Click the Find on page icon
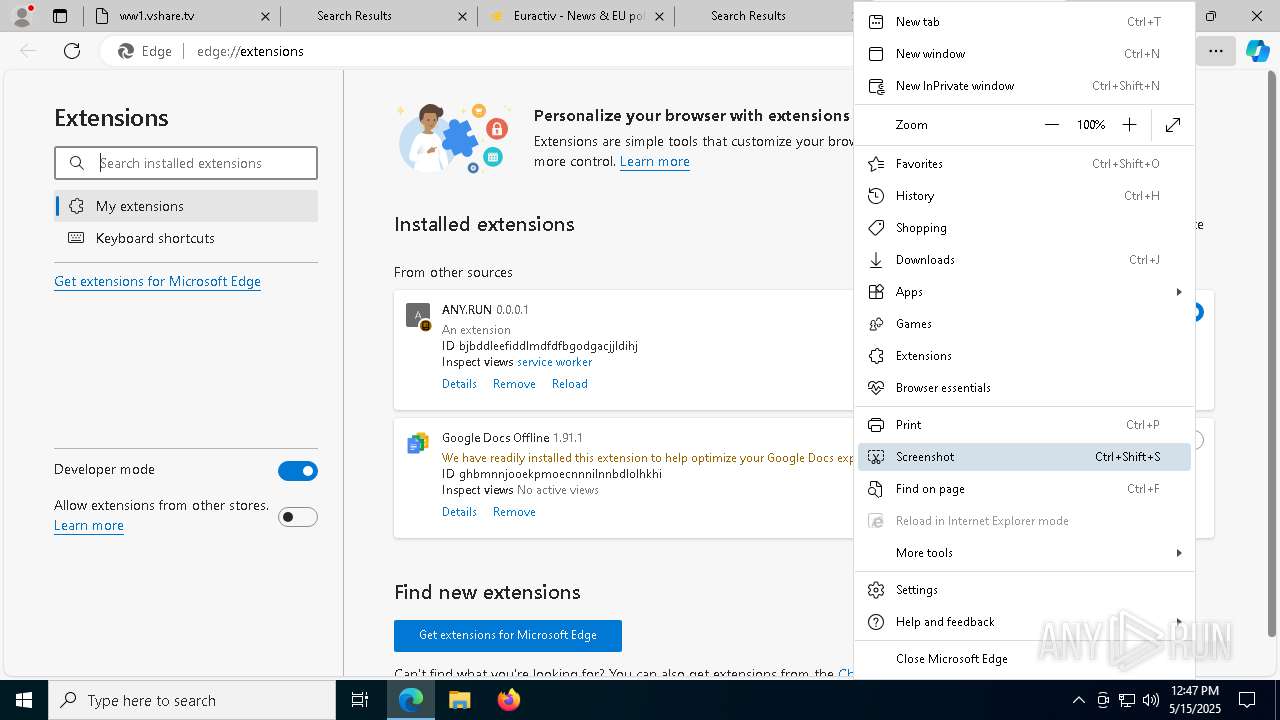1280x720 pixels. pyautogui.click(x=876, y=489)
